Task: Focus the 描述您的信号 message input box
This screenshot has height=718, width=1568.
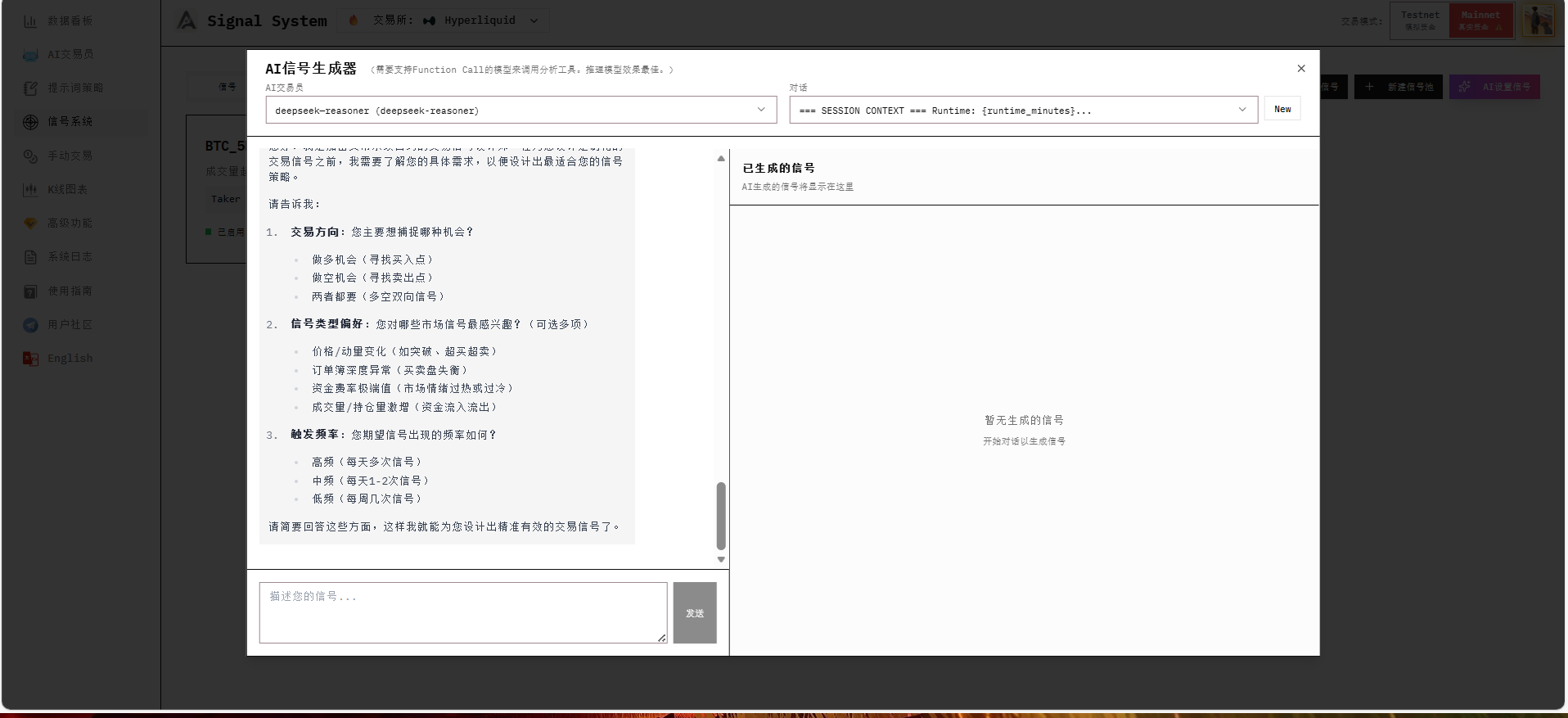Action: click(x=462, y=612)
